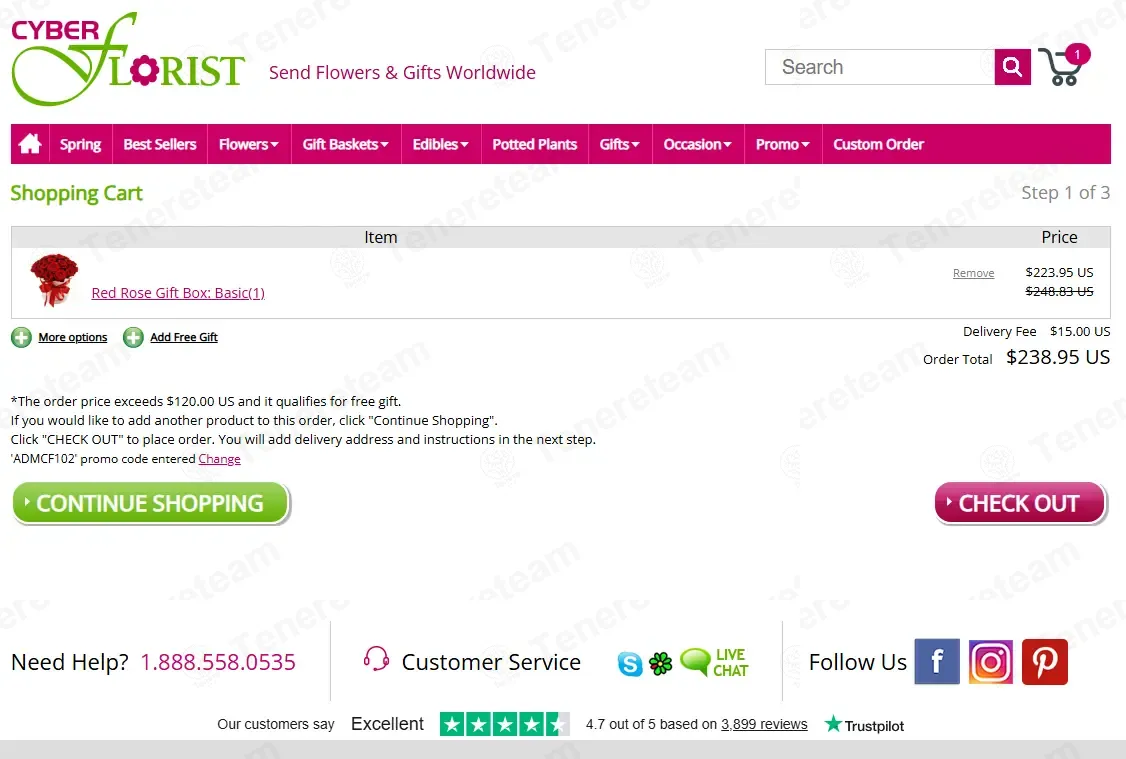Expand the Flowers dropdown menu
Image resolution: width=1126 pixels, height=759 pixels.
248,144
